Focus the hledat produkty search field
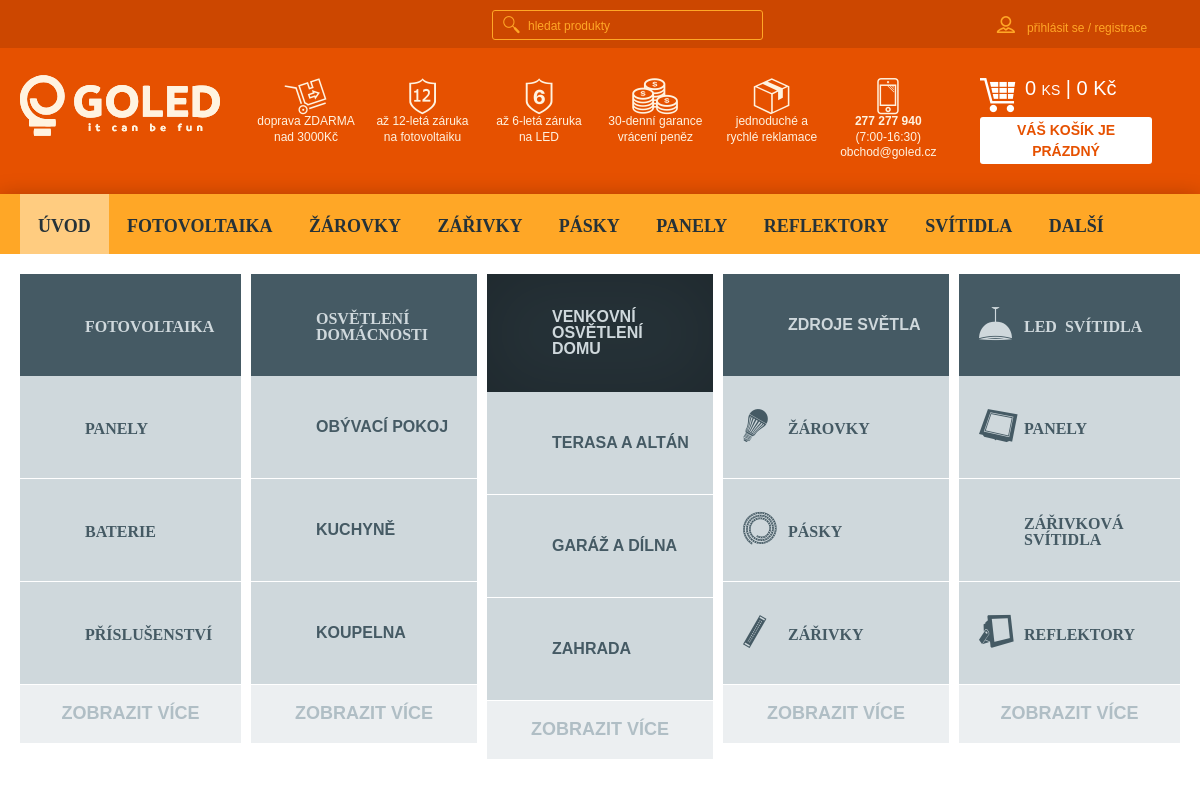The height and width of the screenshot is (800, 1200). 640,25
